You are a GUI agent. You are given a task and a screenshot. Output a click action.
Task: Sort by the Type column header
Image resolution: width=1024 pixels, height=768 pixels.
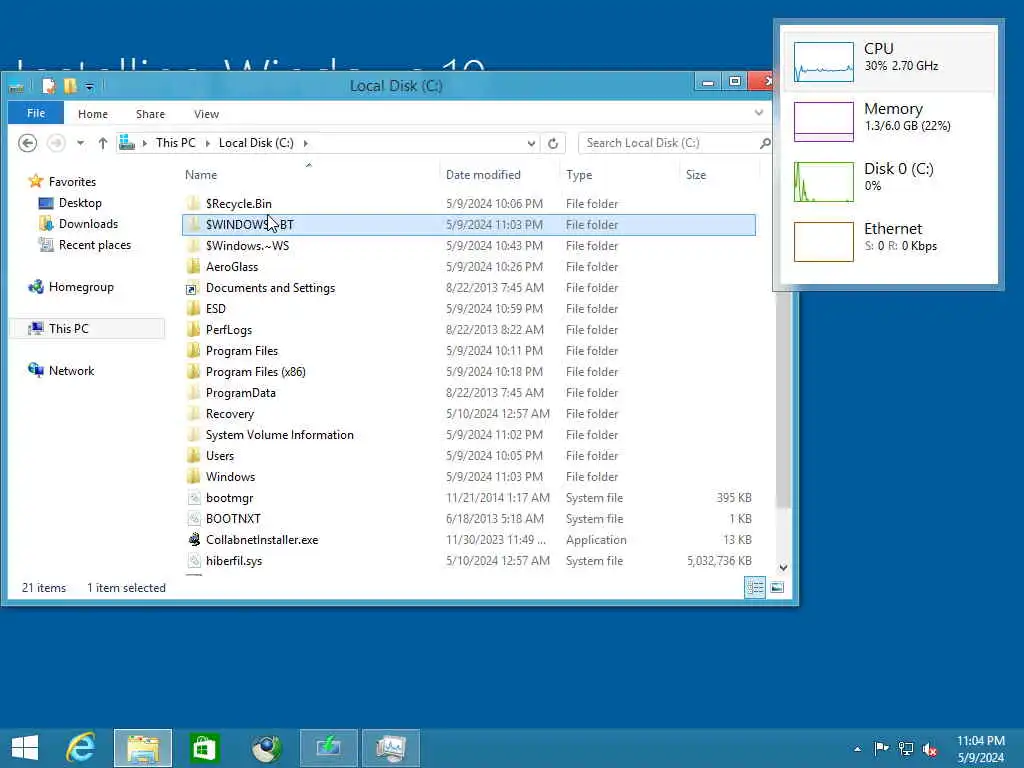click(579, 174)
